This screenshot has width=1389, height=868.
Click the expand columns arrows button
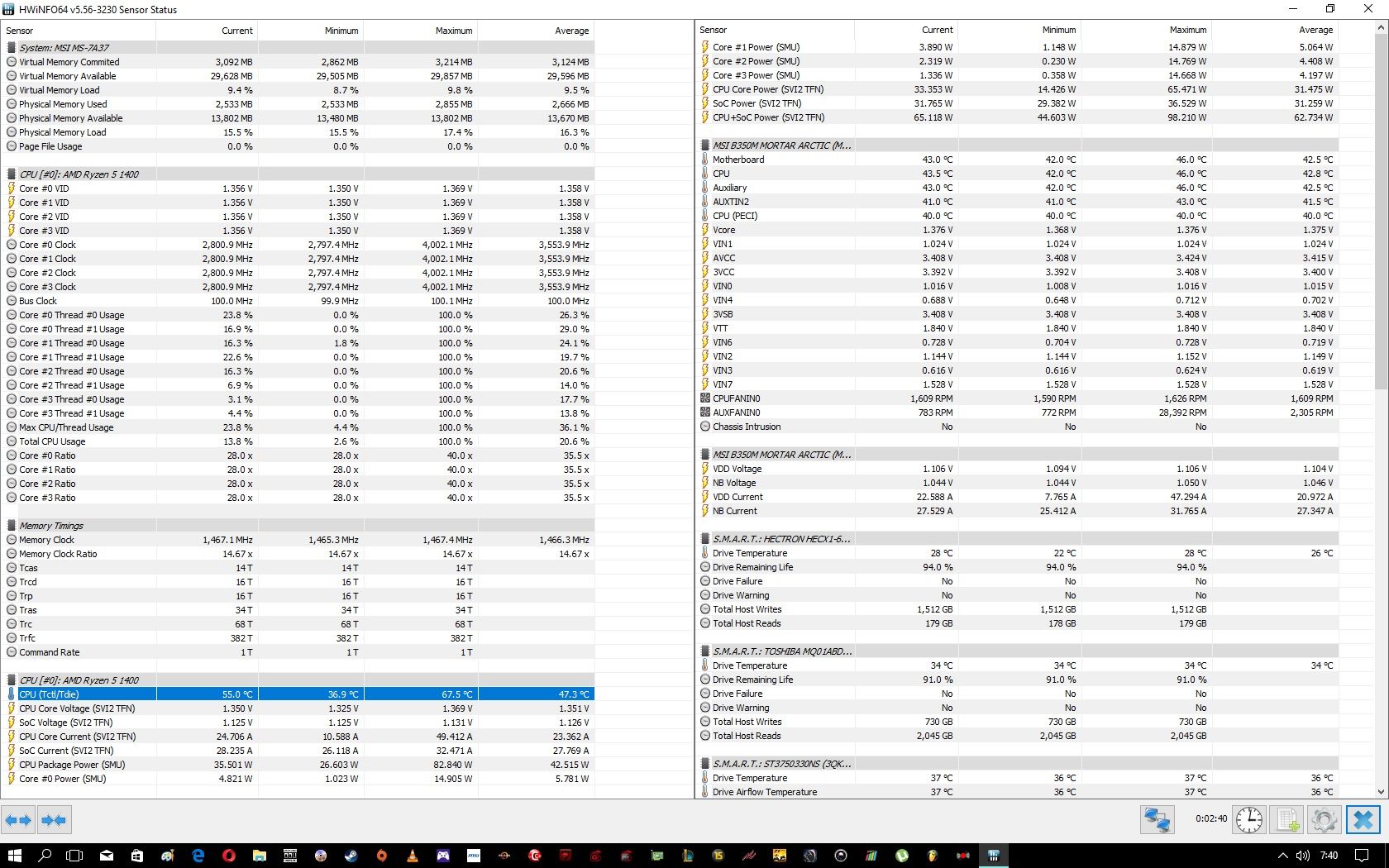coord(18,820)
